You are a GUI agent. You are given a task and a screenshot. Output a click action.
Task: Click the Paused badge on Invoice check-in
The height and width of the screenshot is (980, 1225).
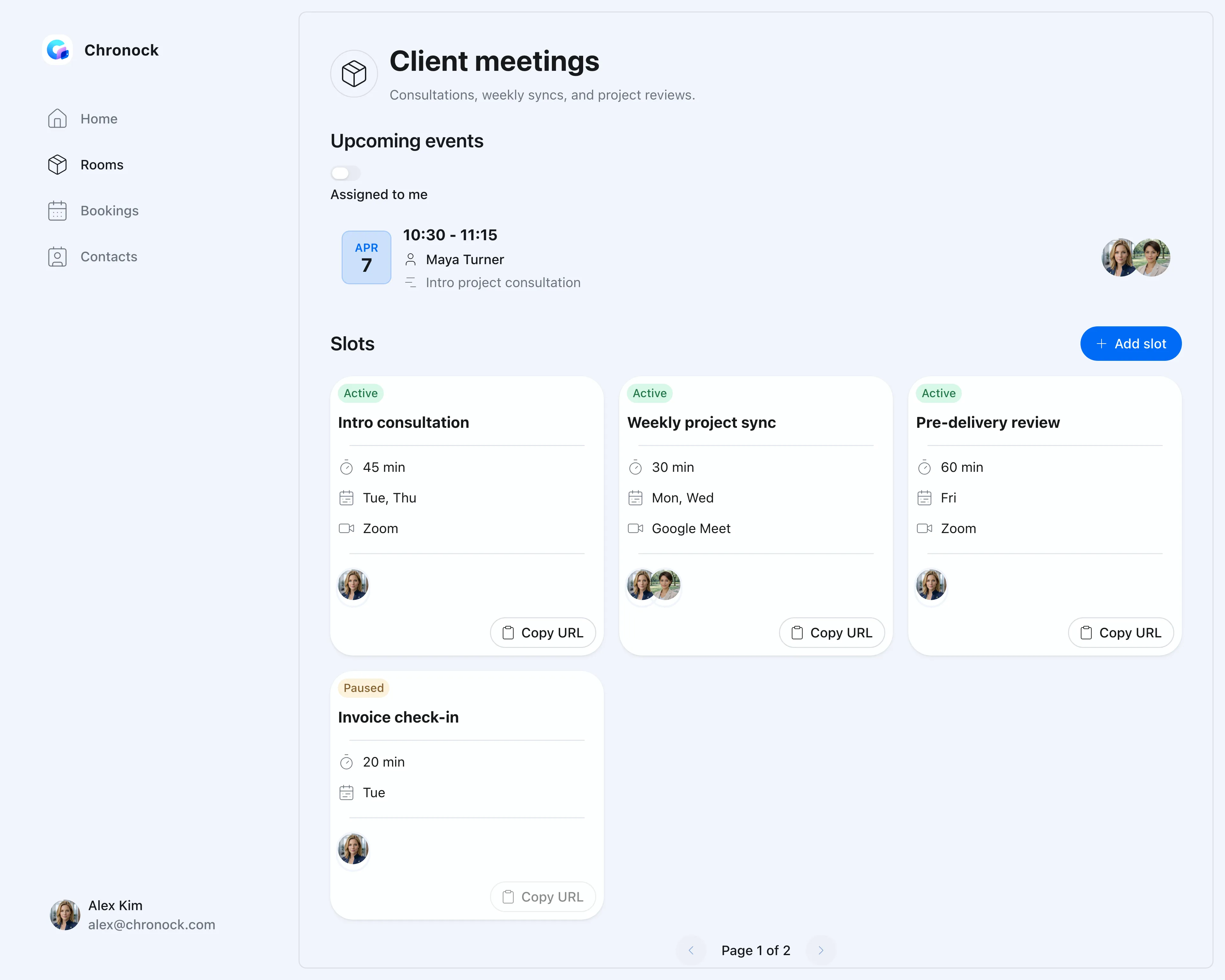(364, 688)
